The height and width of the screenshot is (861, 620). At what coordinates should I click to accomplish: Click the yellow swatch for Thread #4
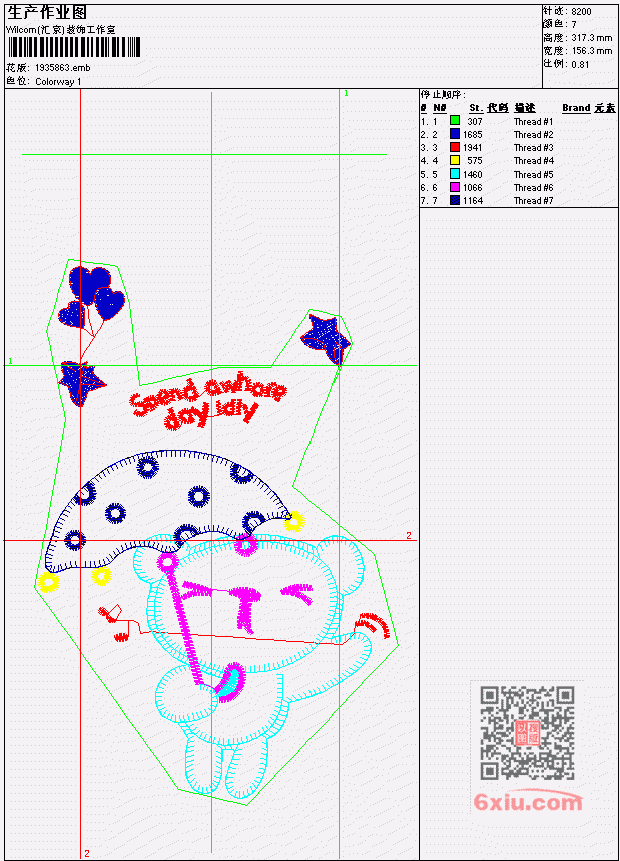pos(455,160)
